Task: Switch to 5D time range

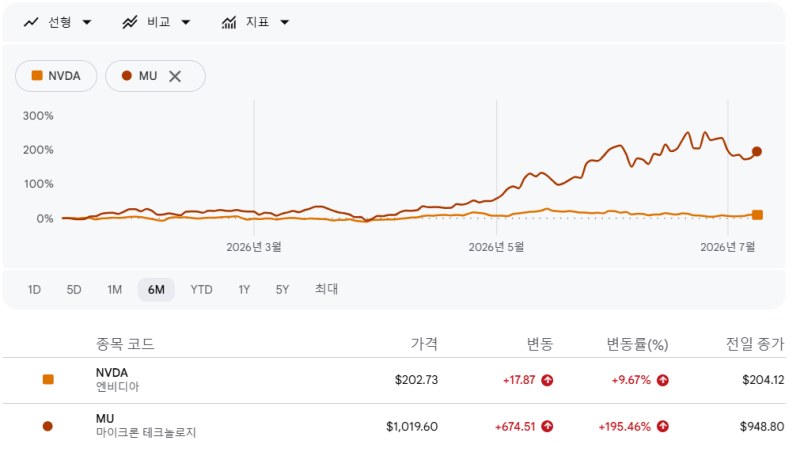Action: (74, 290)
